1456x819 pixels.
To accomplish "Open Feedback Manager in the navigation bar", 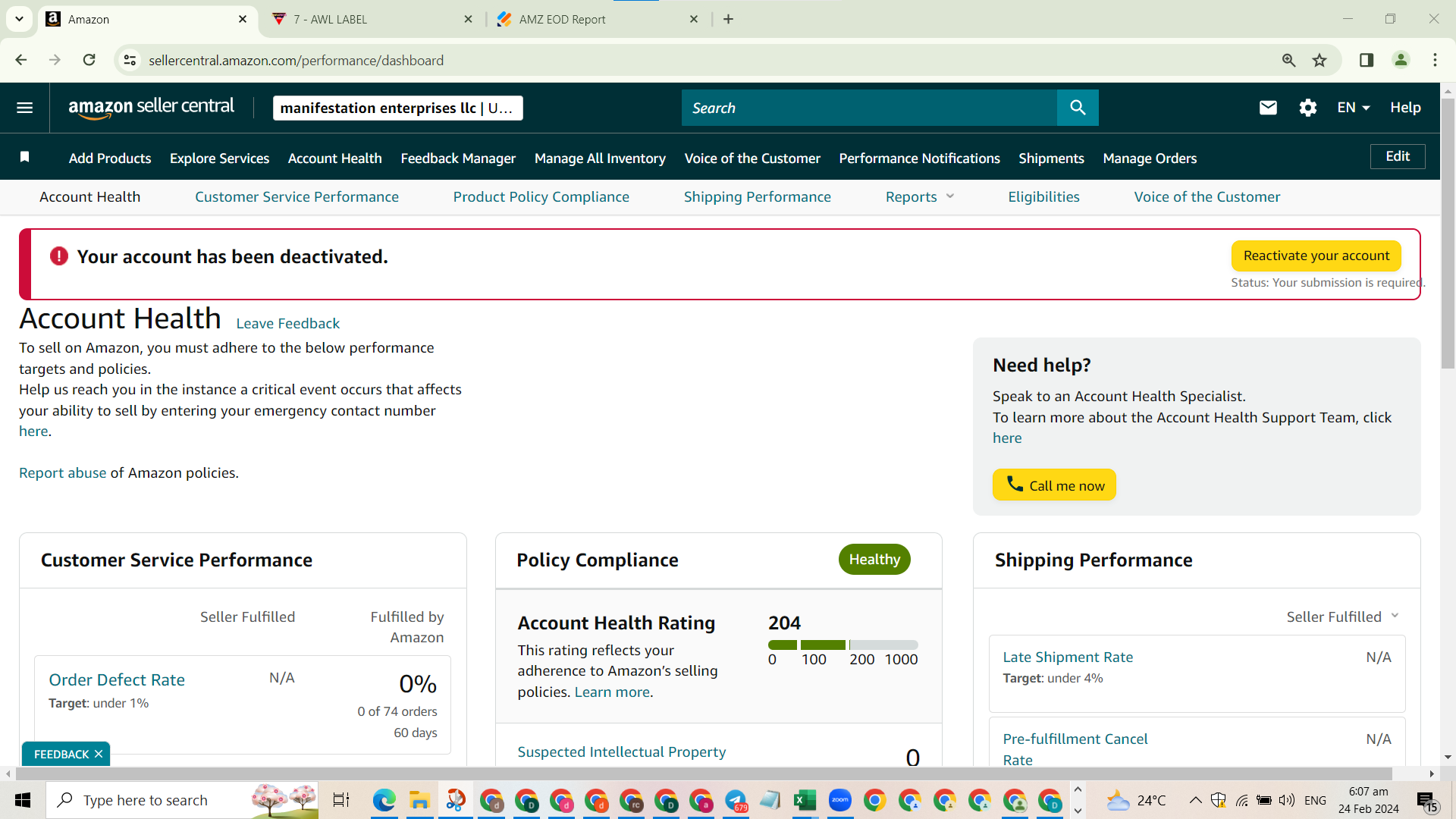I will tap(458, 158).
